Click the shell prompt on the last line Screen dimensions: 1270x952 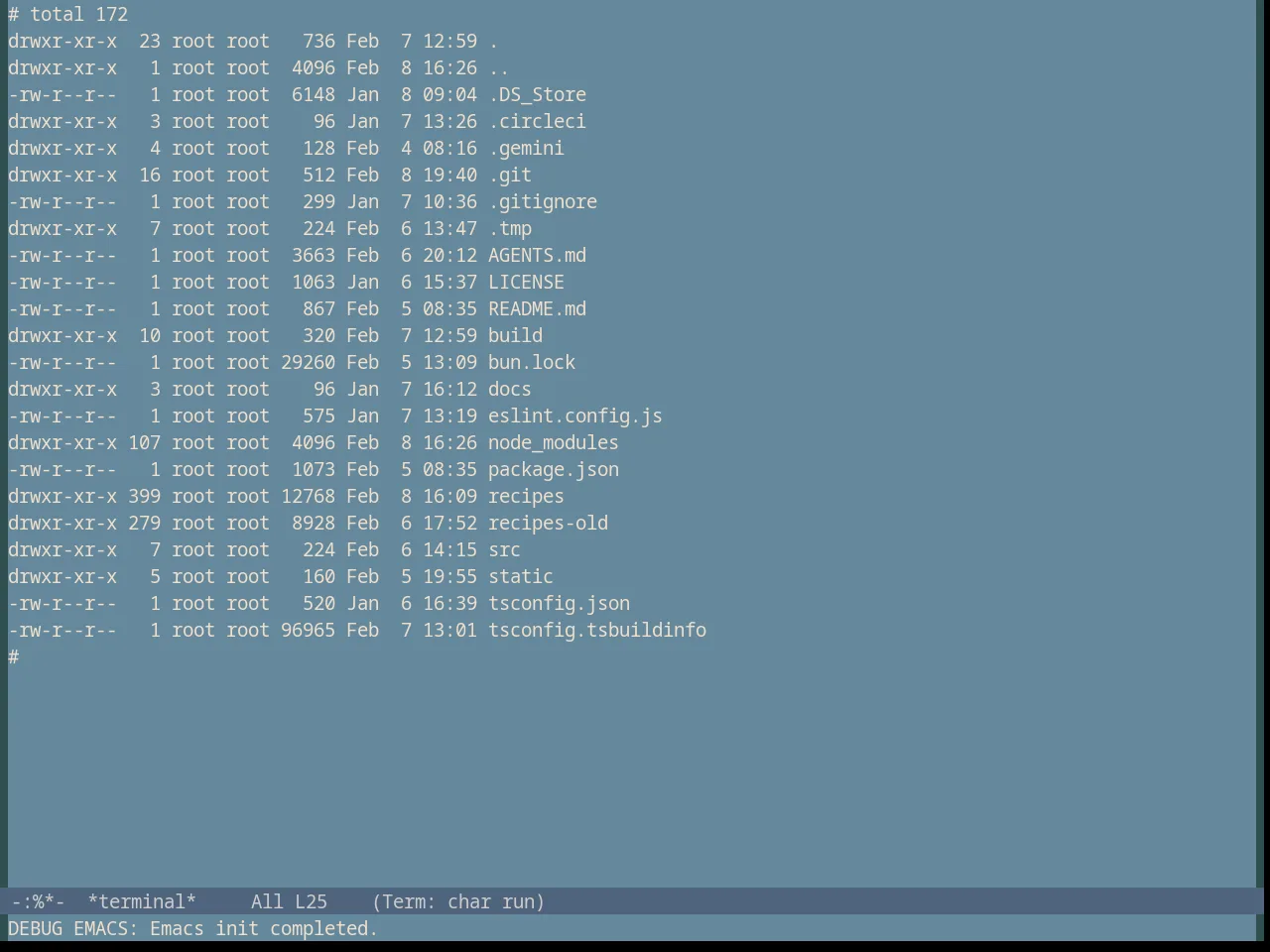pos(14,656)
